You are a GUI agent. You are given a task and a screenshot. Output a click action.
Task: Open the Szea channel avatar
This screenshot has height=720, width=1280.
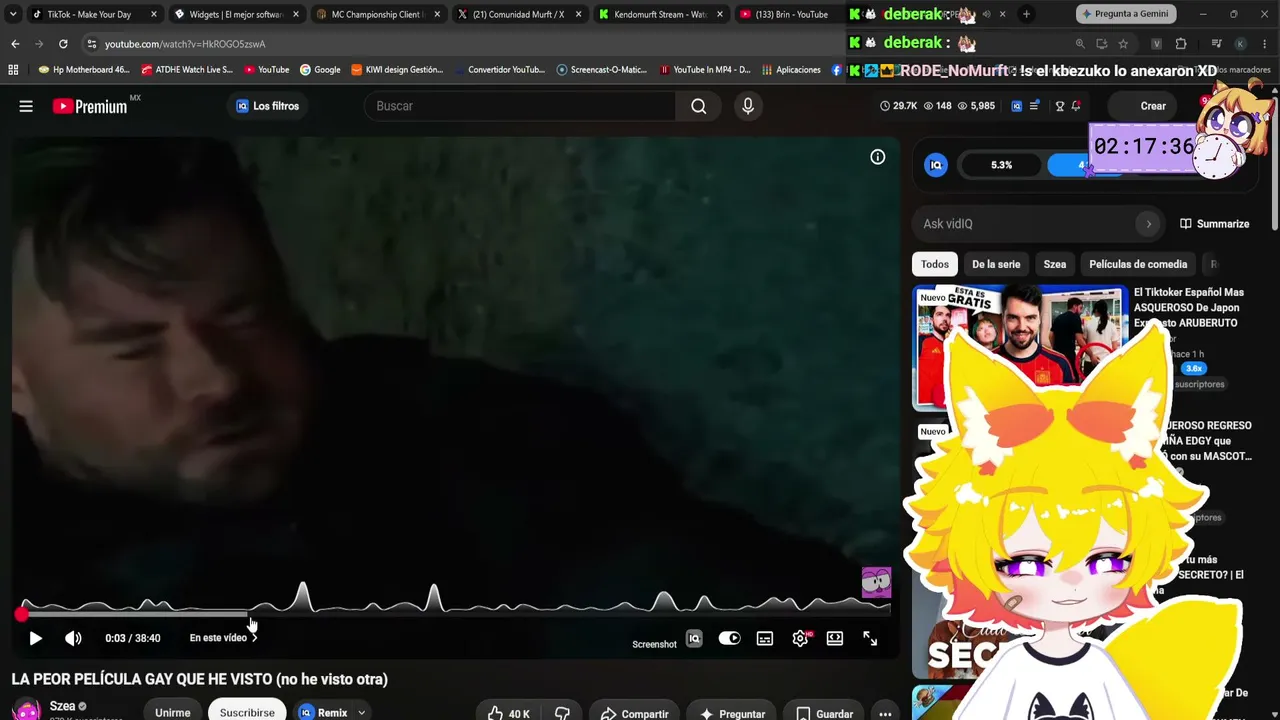[26, 710]
